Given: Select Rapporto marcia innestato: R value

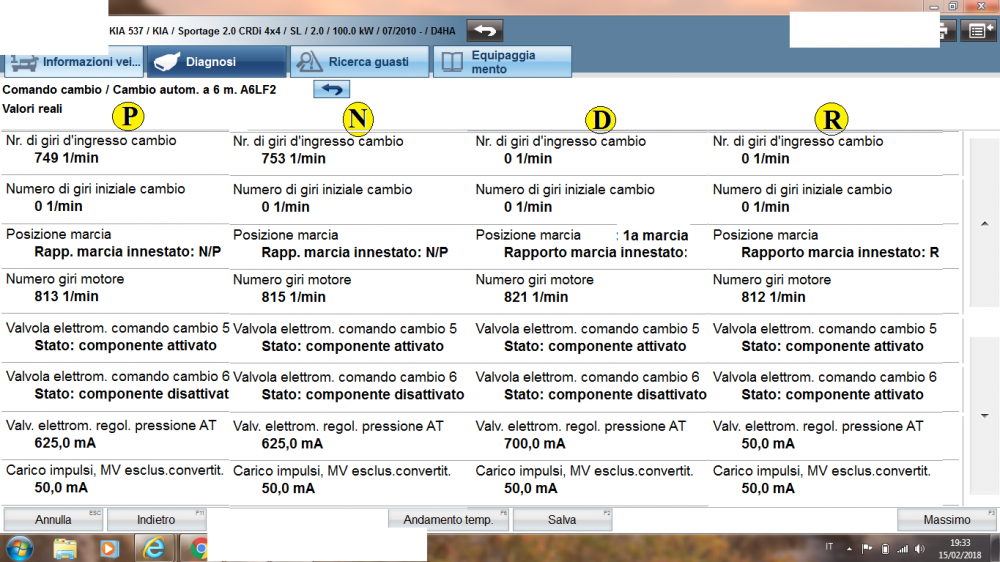Looking at the screenshot, I should click(840, 252).
